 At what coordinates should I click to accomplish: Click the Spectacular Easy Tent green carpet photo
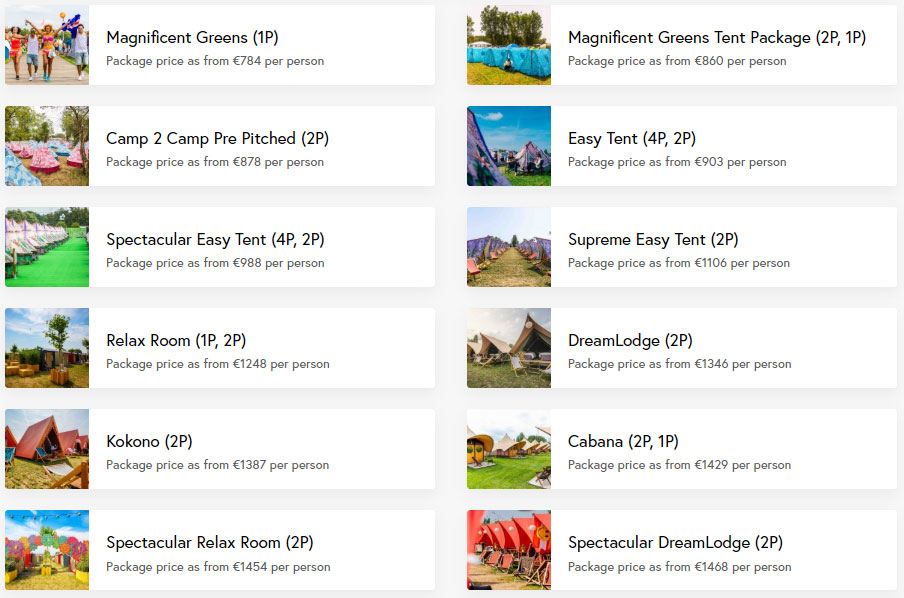[47, 247]
